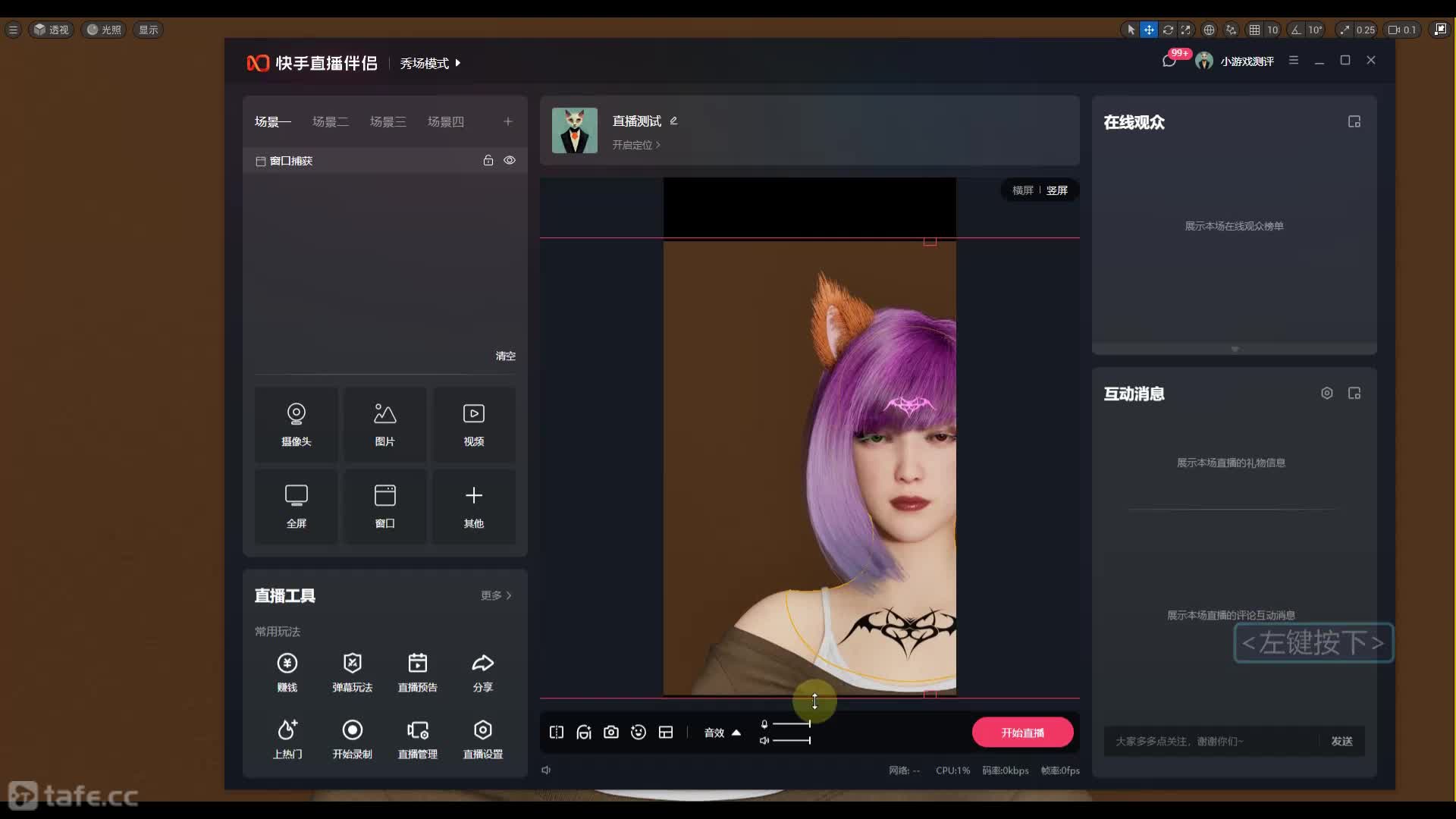Click 发送 to send message

tap(1341, 741)
